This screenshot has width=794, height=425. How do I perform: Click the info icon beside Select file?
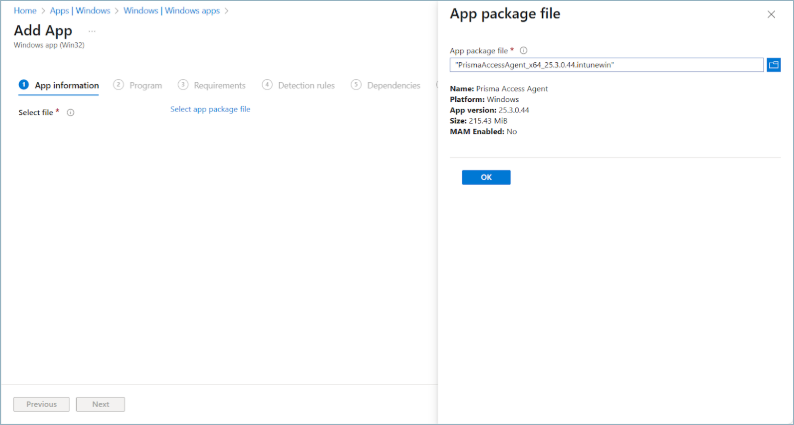click(70, 113)
